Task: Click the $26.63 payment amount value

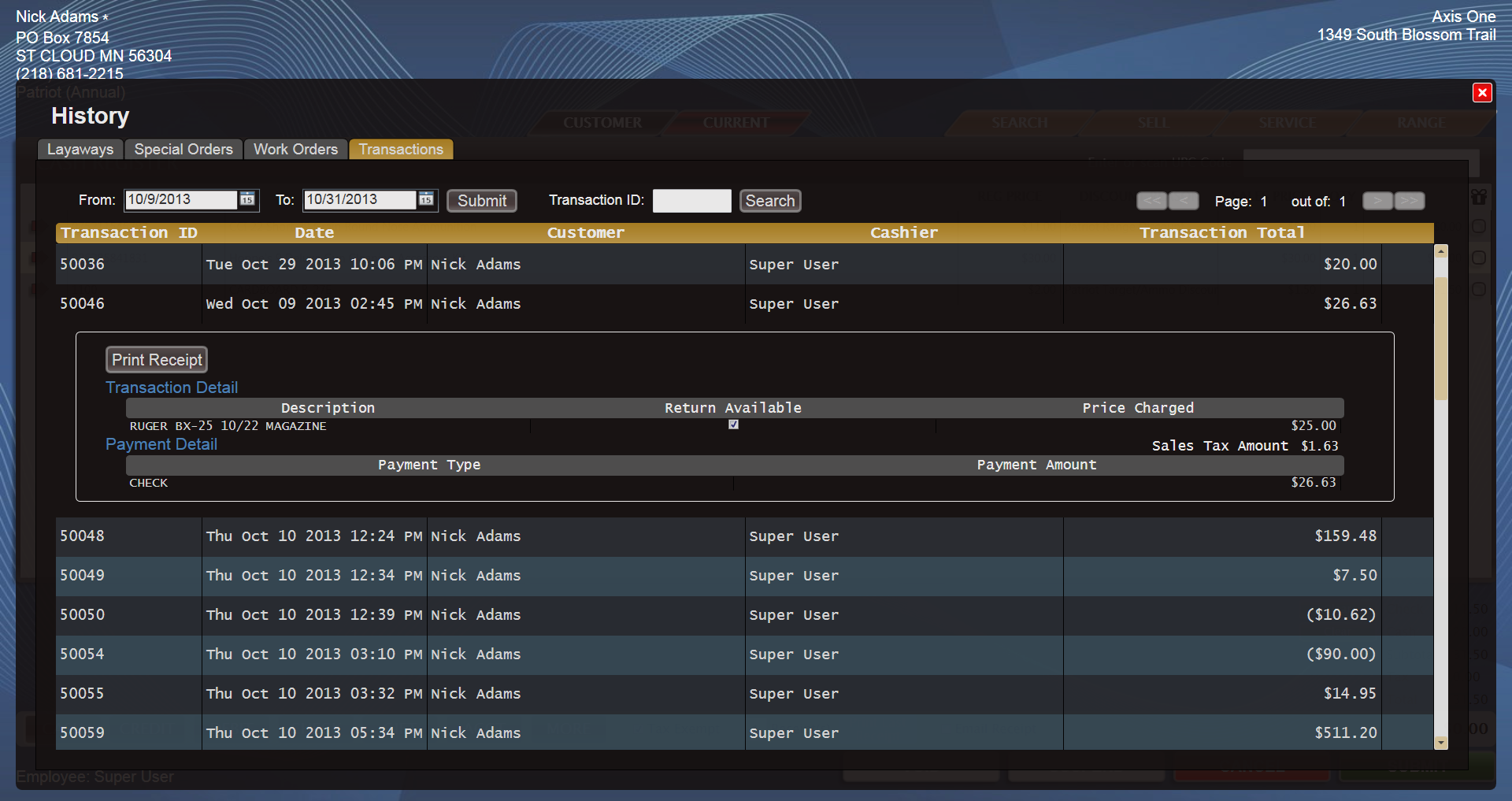Action: [1314, 482]
